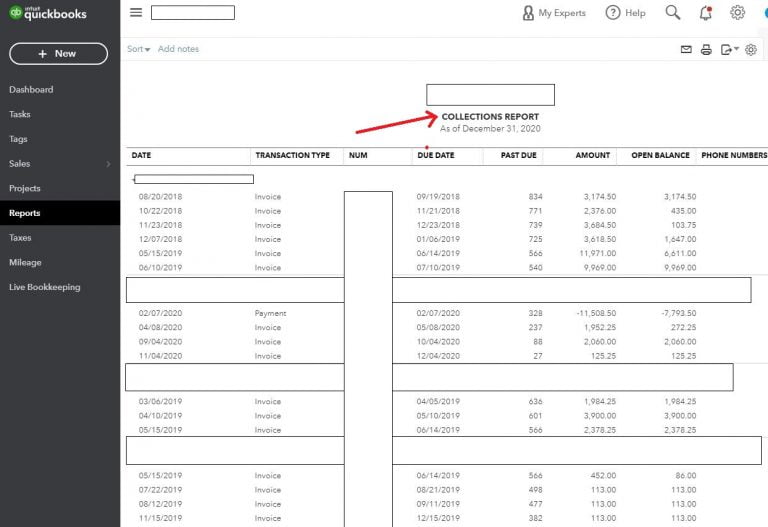This screenshot has height=527, width=768.
Task: Click due date 05/08/2020
Action: (438, 328)
